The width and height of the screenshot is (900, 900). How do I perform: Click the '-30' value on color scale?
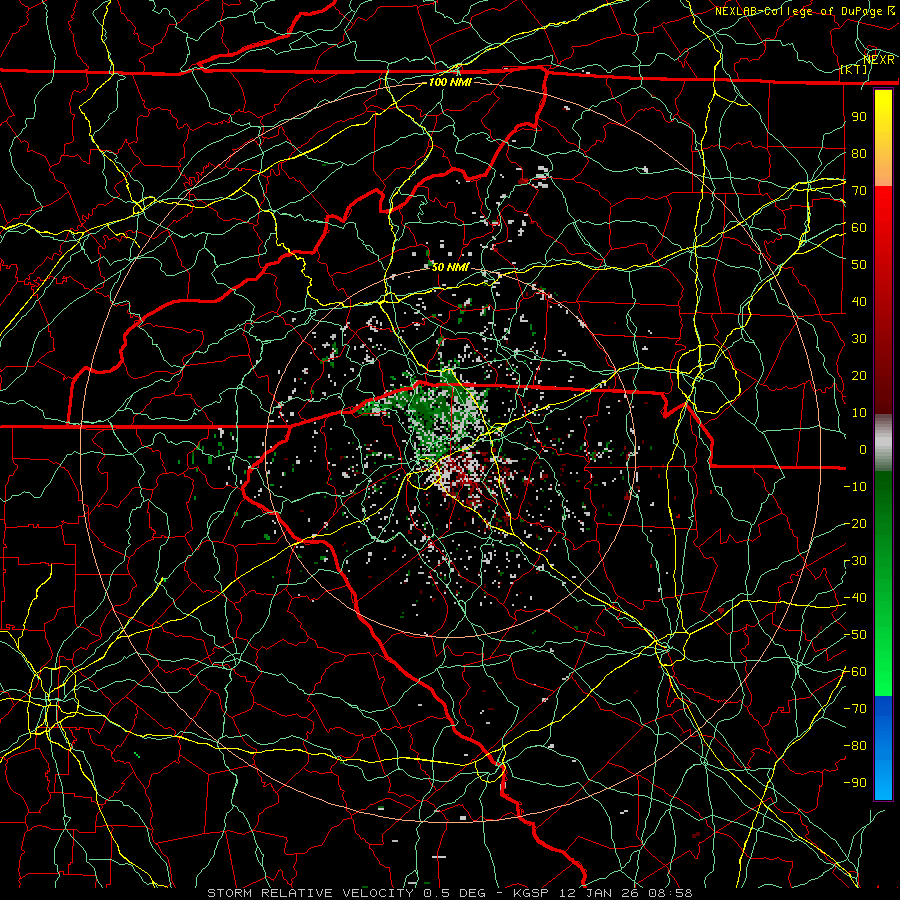coord(855,561)
